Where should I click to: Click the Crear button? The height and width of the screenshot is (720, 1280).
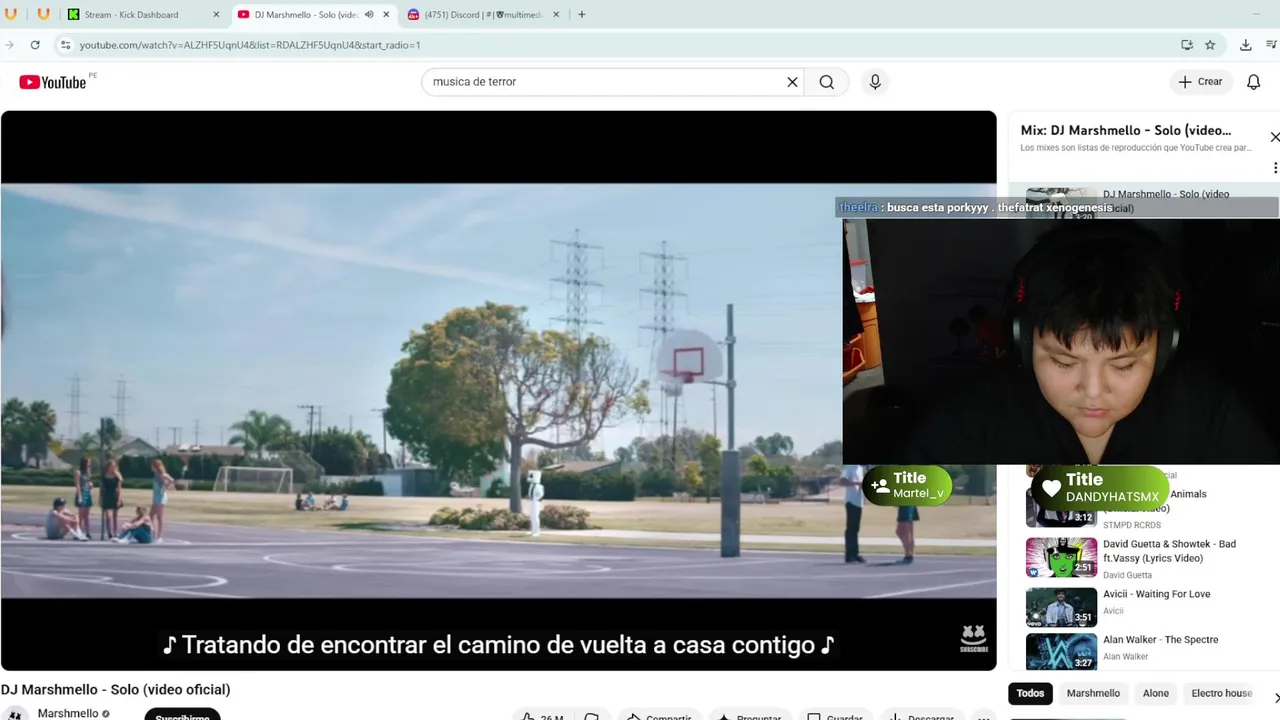point(1200,82)
